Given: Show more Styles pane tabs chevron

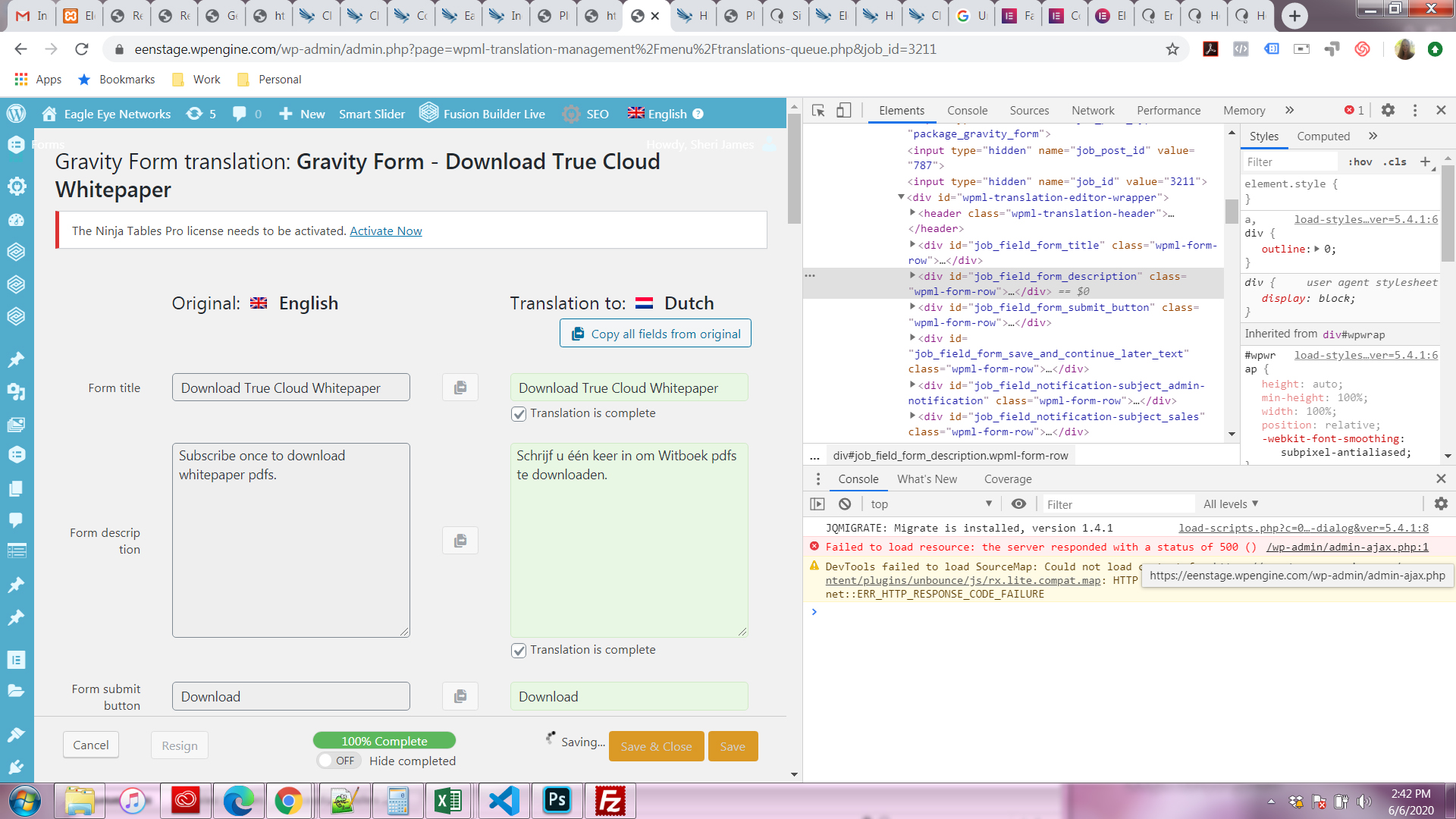Looking at the screenshot, I should point(1373,136).
